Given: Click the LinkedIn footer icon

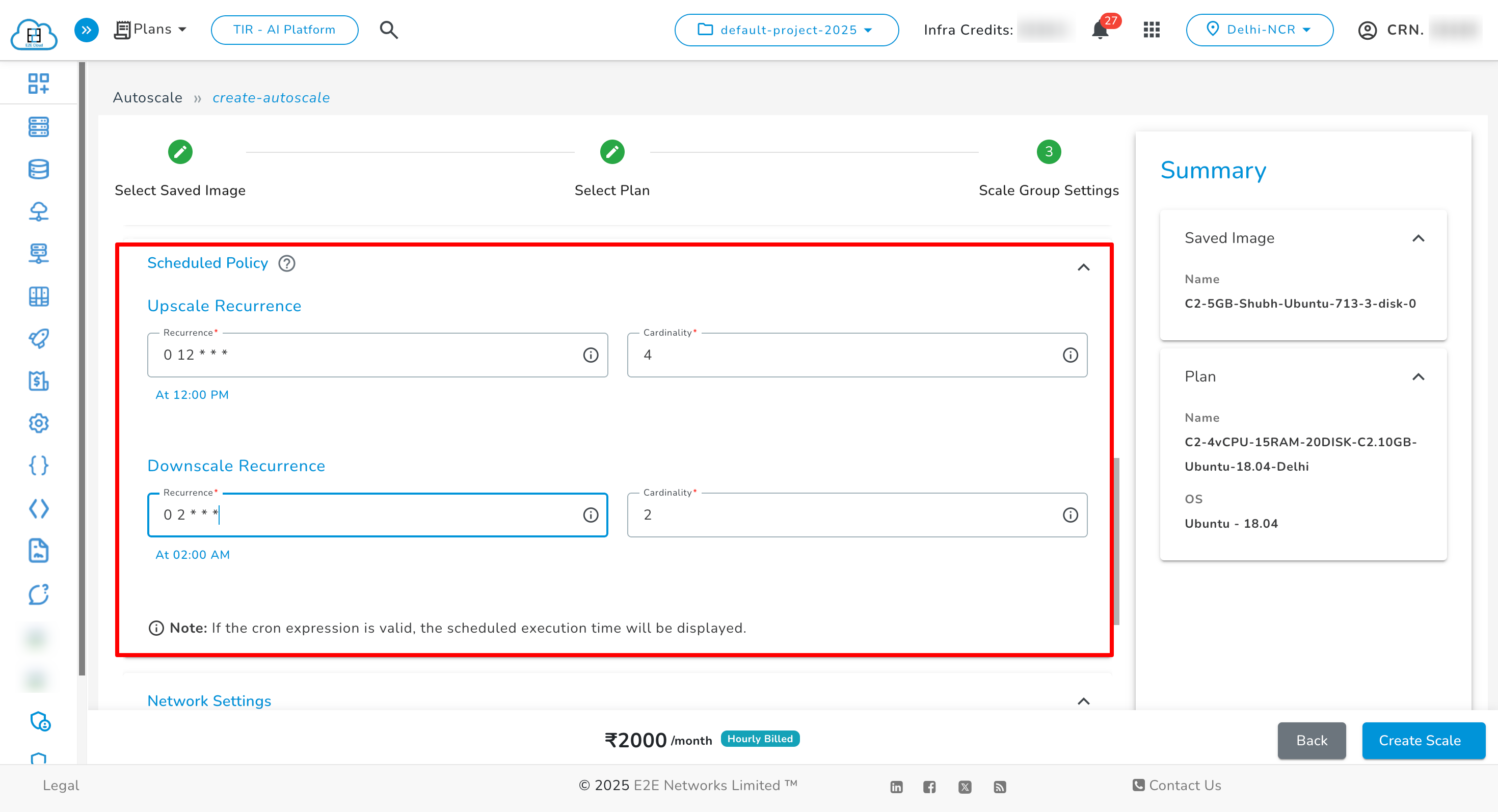Looking at the screenshot, I should [896, 787].
